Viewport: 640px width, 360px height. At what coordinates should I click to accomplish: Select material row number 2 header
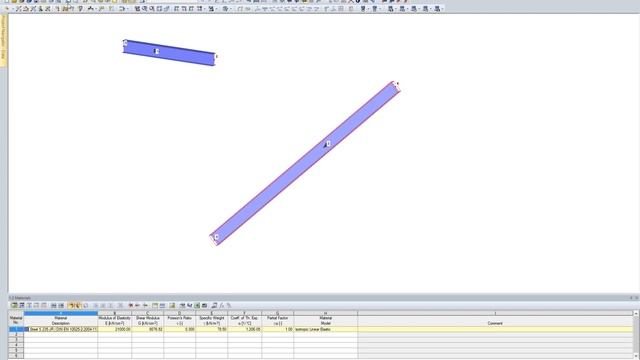pyautogui.click(x=16, y=334)
